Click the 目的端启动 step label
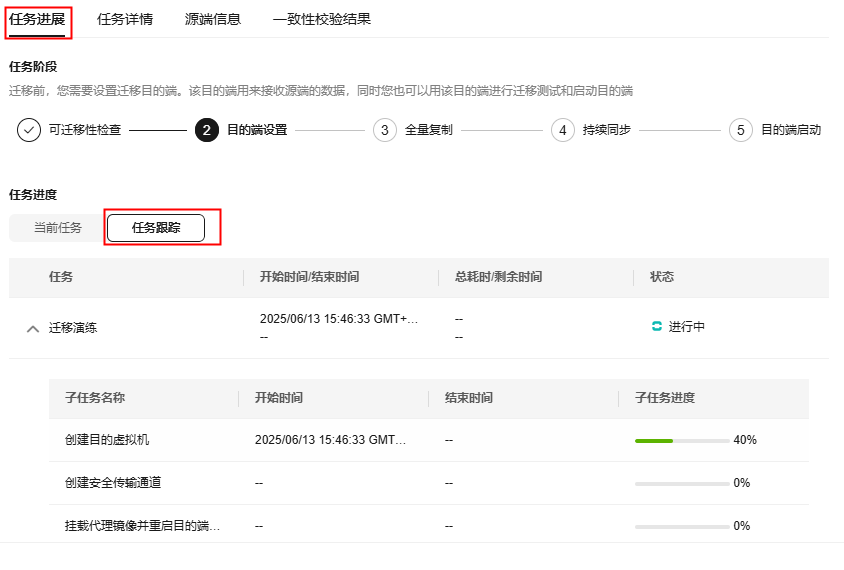This screenshot has height=570, width=844. [791, 130]
